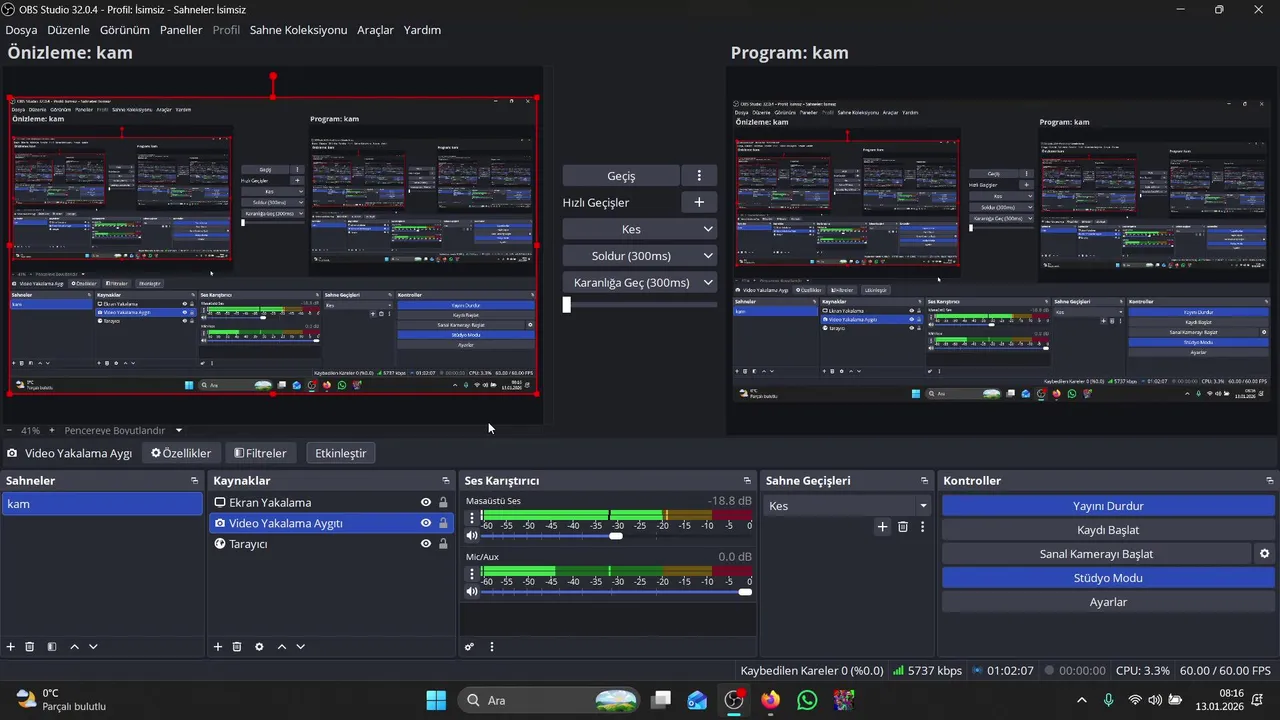The height and width of the screenshot is (720, 1280).
Task: Open the Dosya menu
Action: click(x=21, y=30)
